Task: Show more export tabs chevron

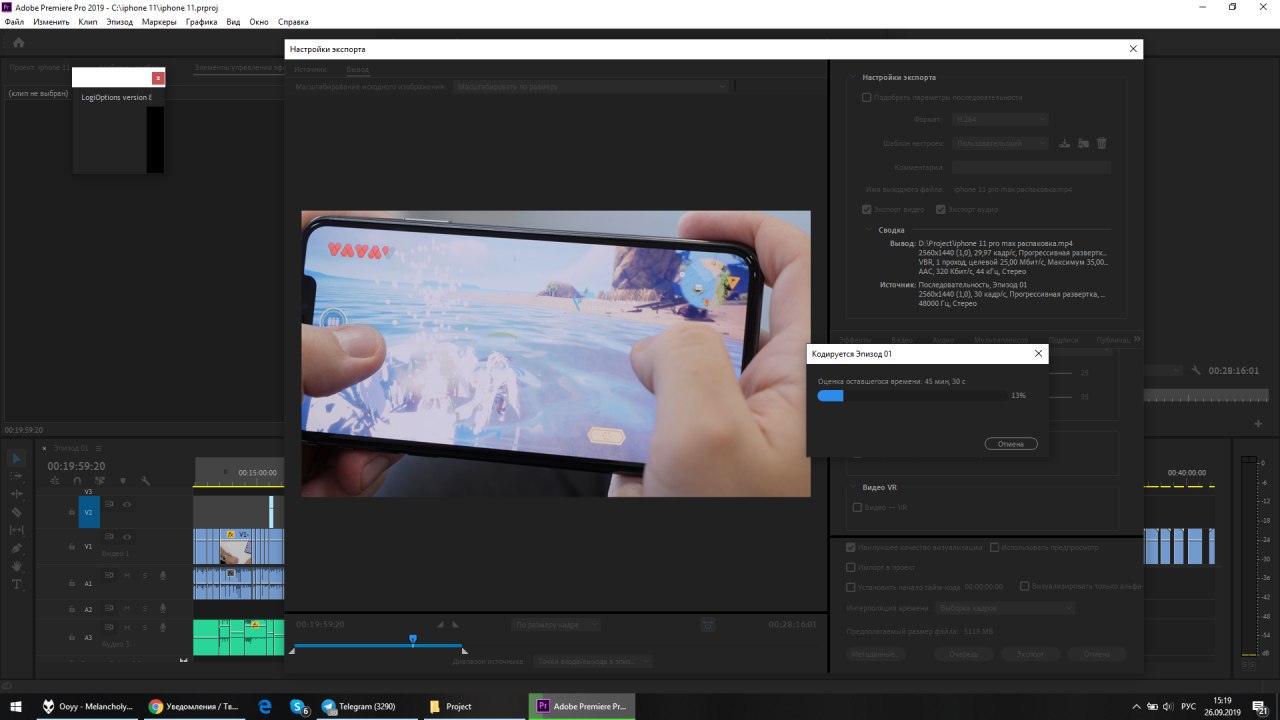Action: pos(1136,340)
